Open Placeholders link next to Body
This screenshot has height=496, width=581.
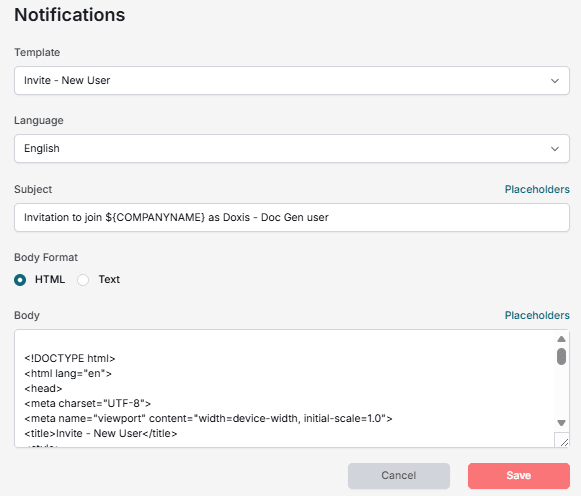537,315
